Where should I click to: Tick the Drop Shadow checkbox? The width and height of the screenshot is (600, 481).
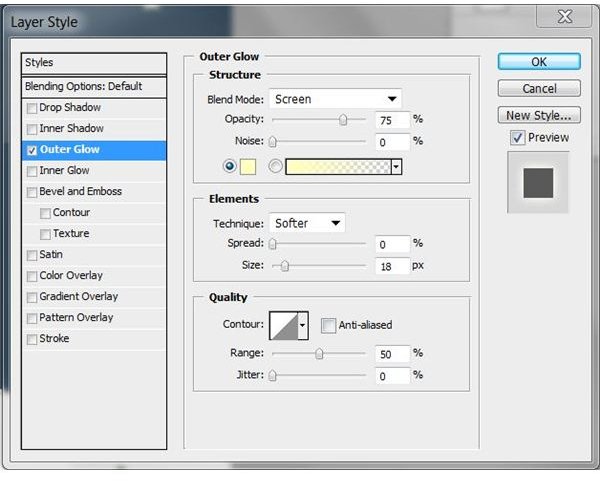32,108
